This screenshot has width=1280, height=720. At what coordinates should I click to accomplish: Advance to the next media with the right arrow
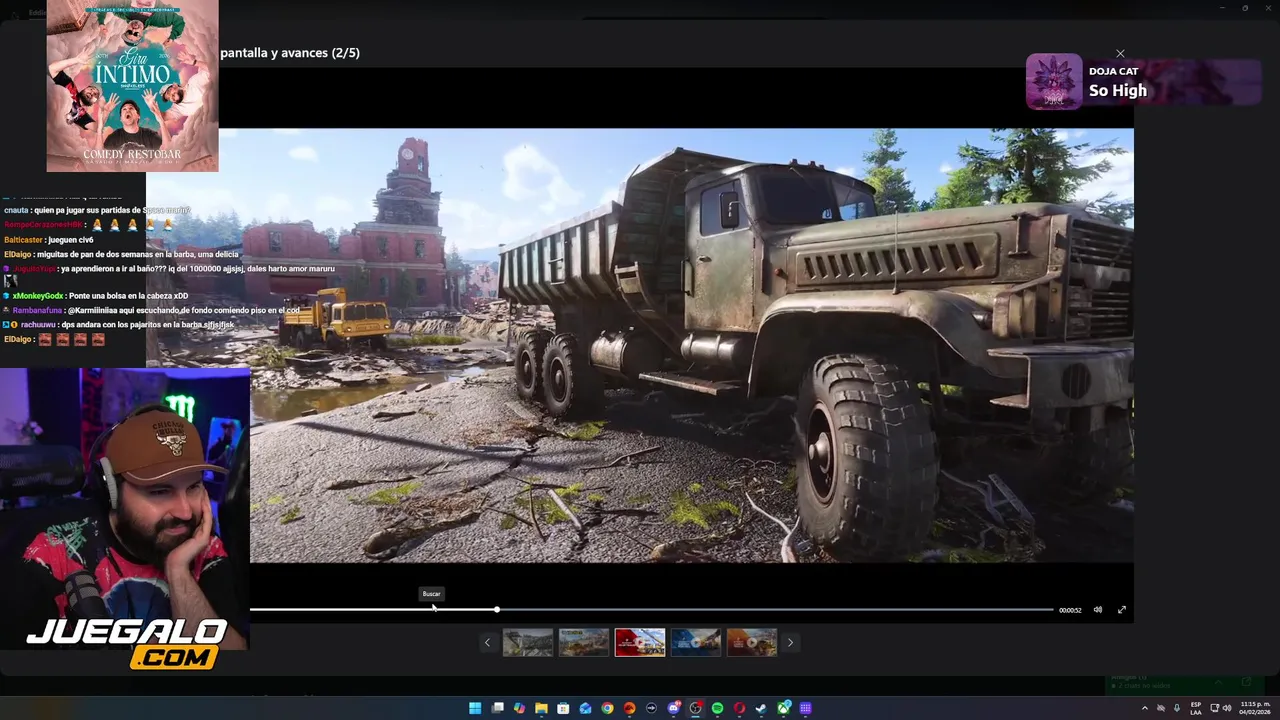pos(790,643)
